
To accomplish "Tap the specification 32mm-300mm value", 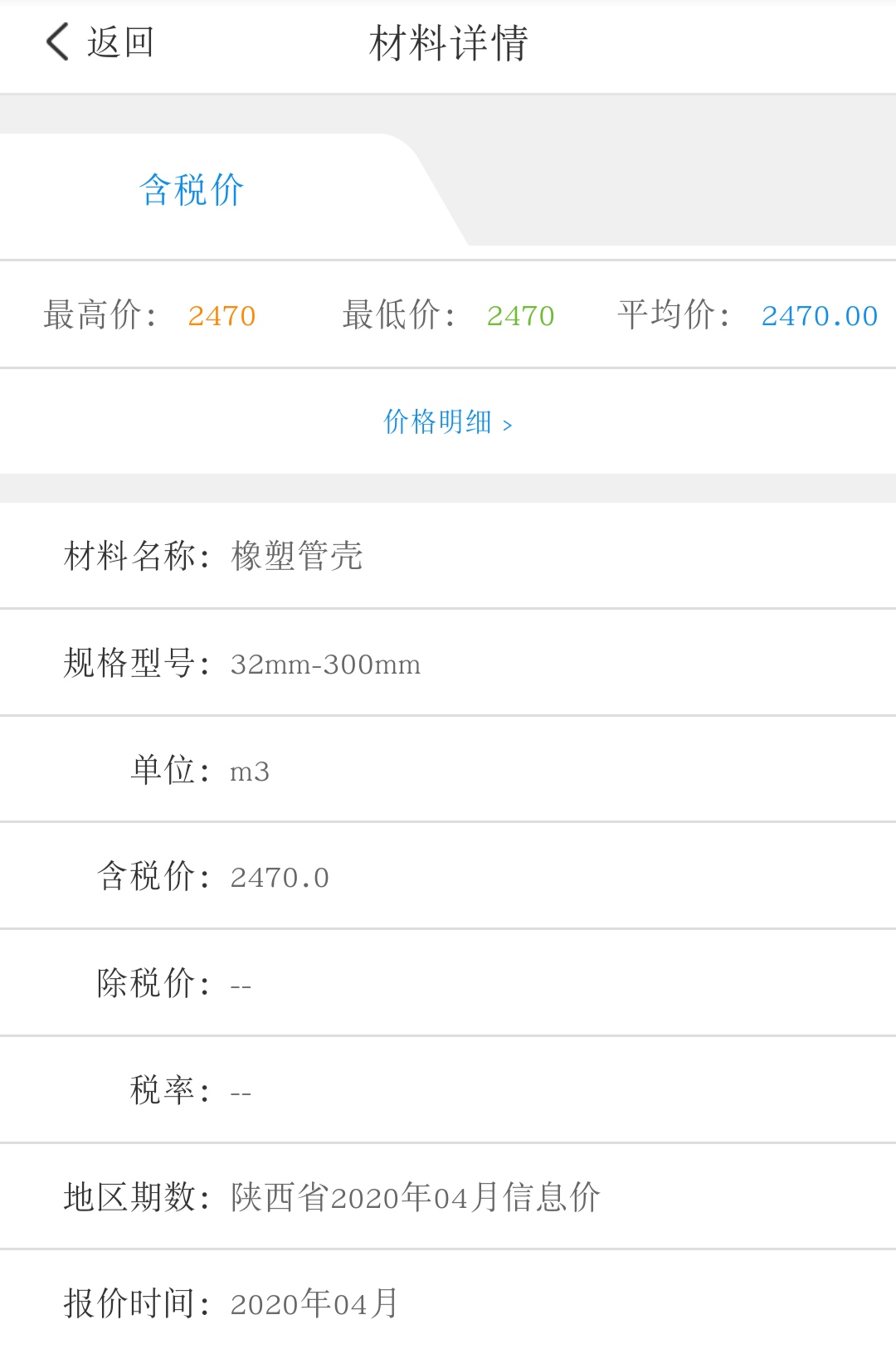I will [325, 665].
